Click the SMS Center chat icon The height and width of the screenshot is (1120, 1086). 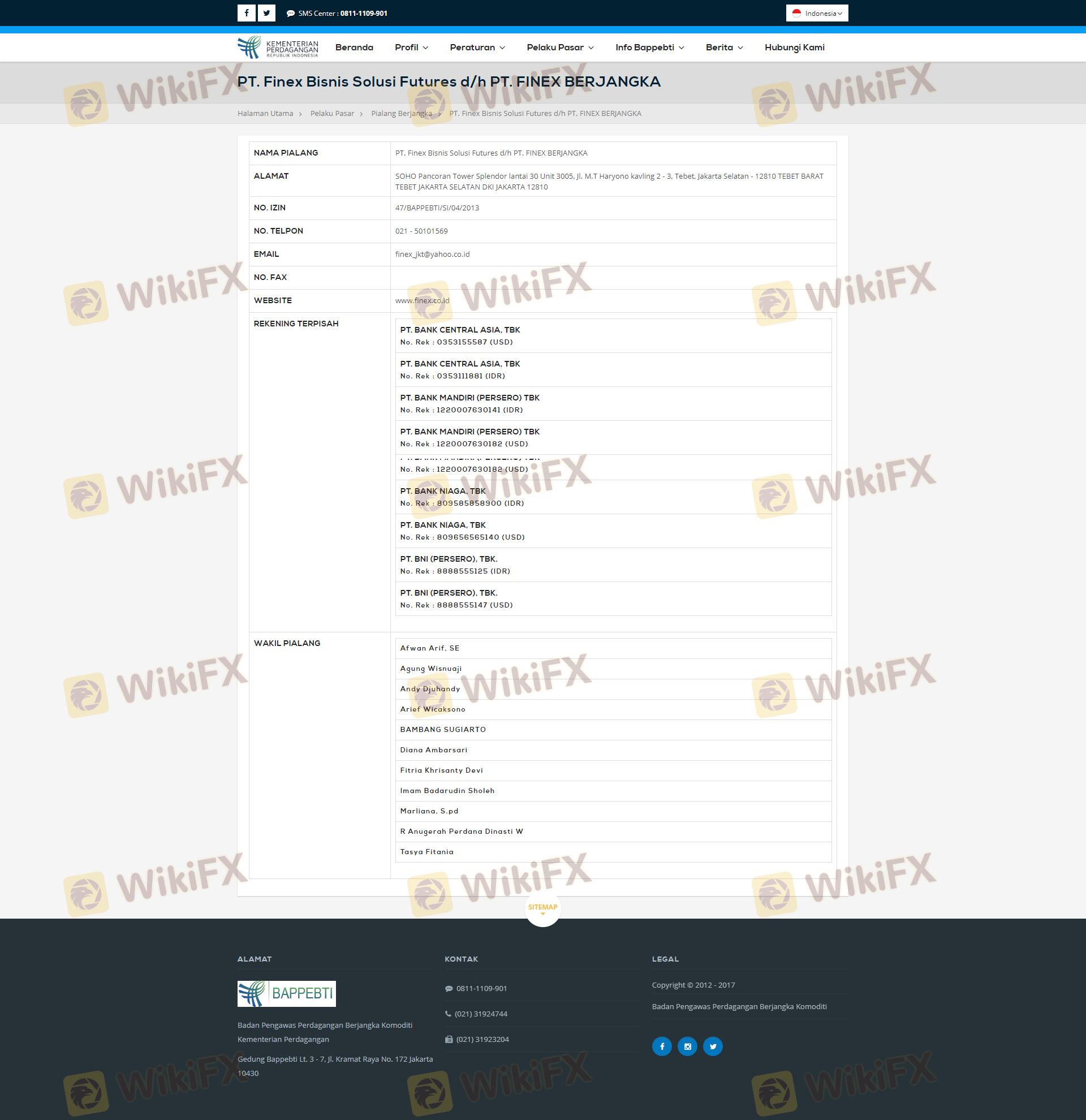click(x=291, y=14)
